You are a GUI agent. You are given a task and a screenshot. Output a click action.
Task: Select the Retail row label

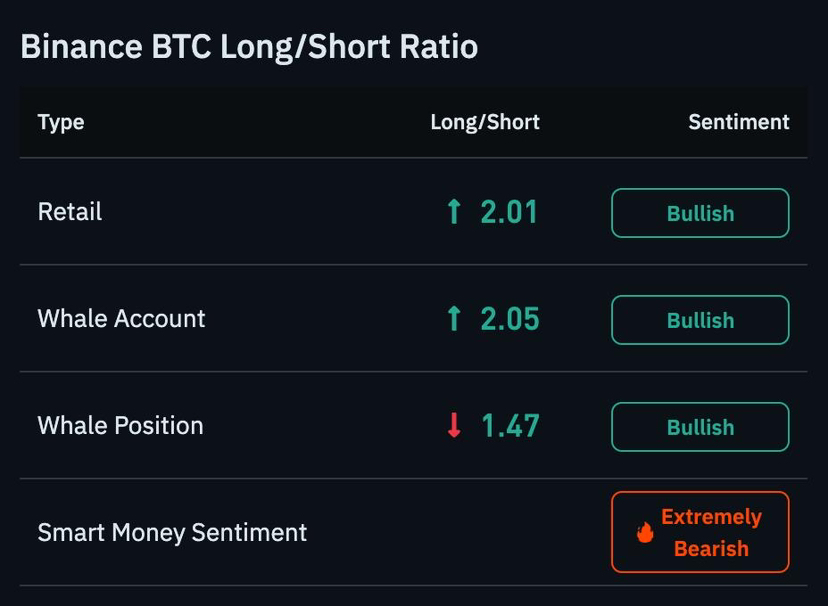(x=70, y=212)
